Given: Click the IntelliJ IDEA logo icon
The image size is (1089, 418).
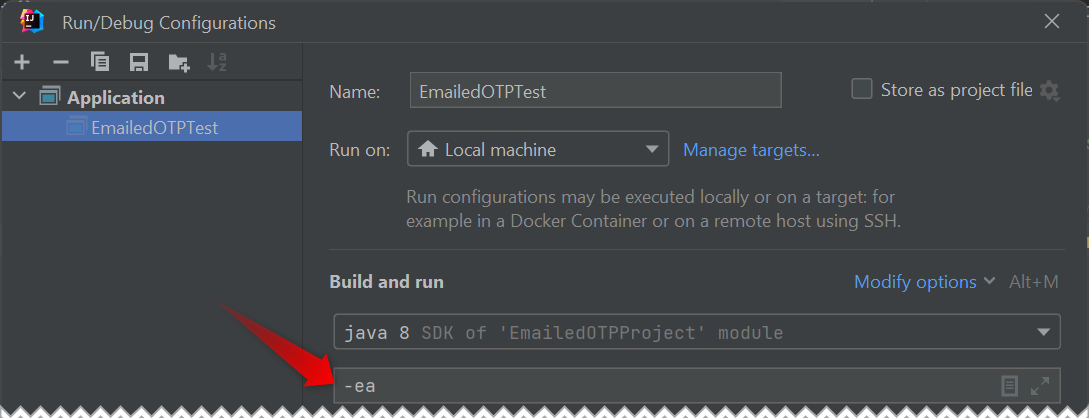Looking at the screenshot, I should 32,22.
